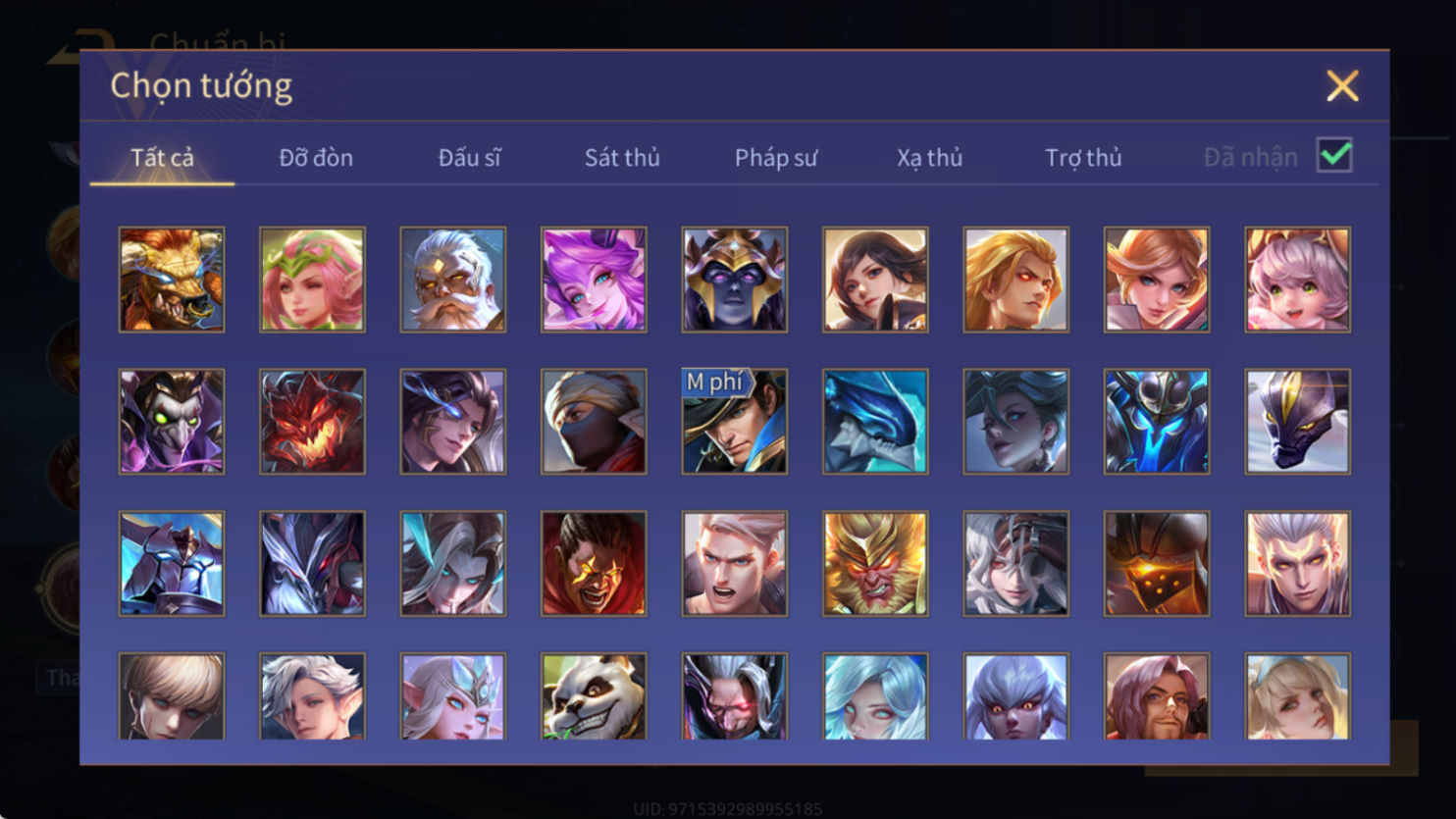Switch to the 'Đỡ đòn' tab
This screenshot has width=1456, height=819.
pos(316,158)
